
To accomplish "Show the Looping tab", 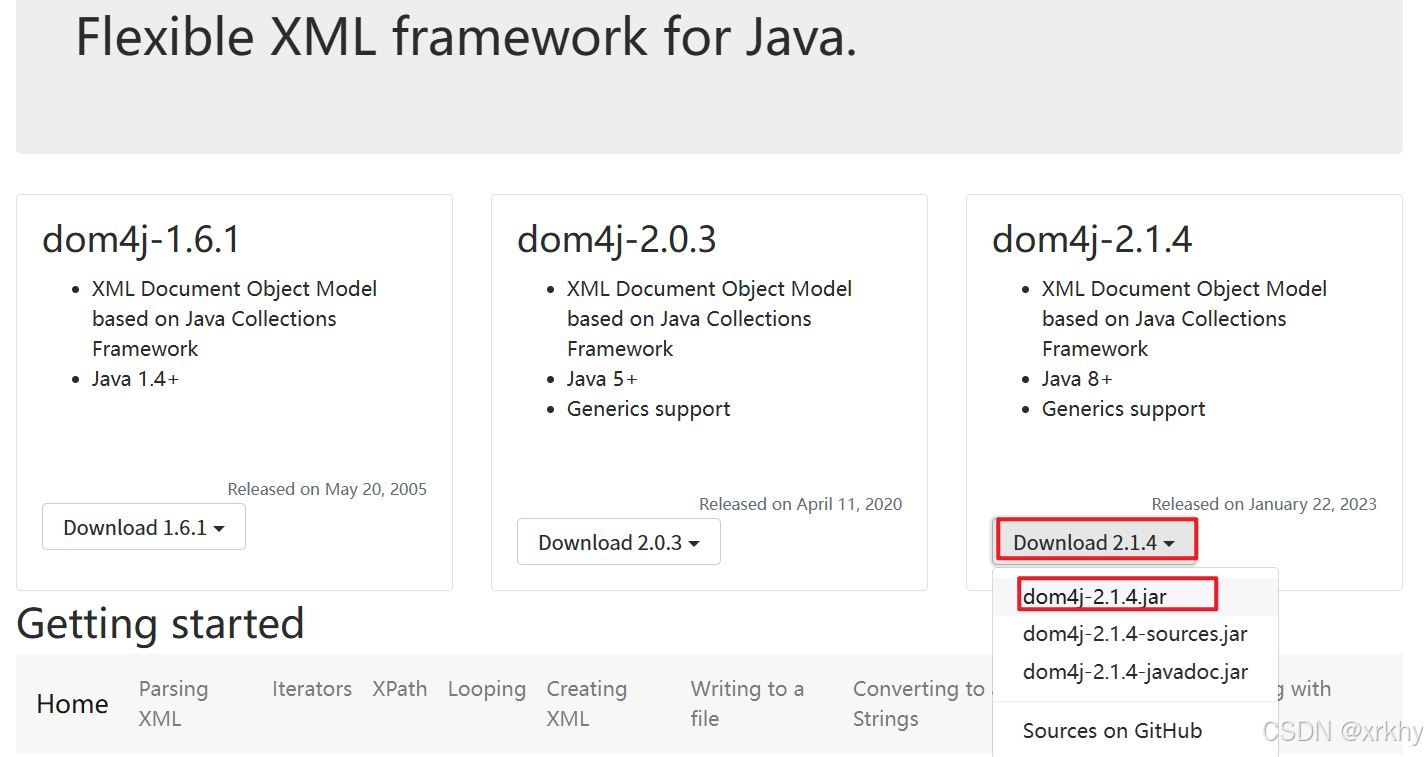I will [487, 689].
